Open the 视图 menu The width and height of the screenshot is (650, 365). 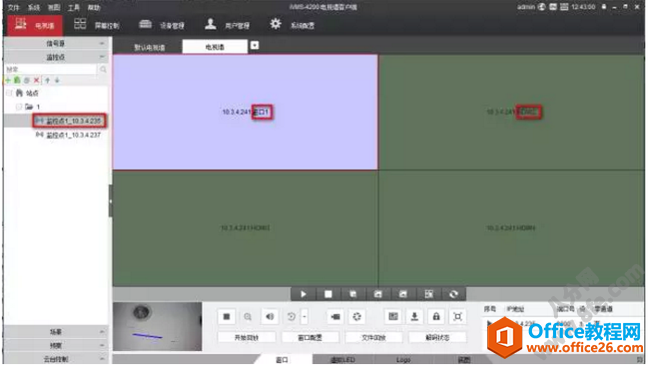pyautogui.click(x=54, y=7)
